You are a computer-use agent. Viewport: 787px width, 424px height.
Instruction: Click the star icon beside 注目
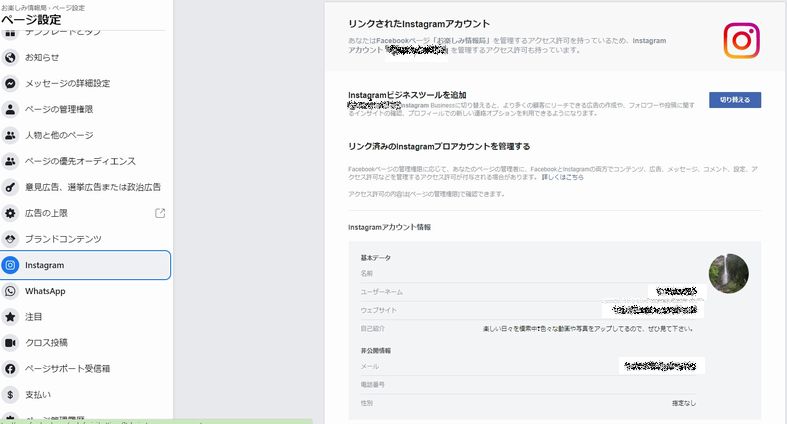(x=10, y=317)
